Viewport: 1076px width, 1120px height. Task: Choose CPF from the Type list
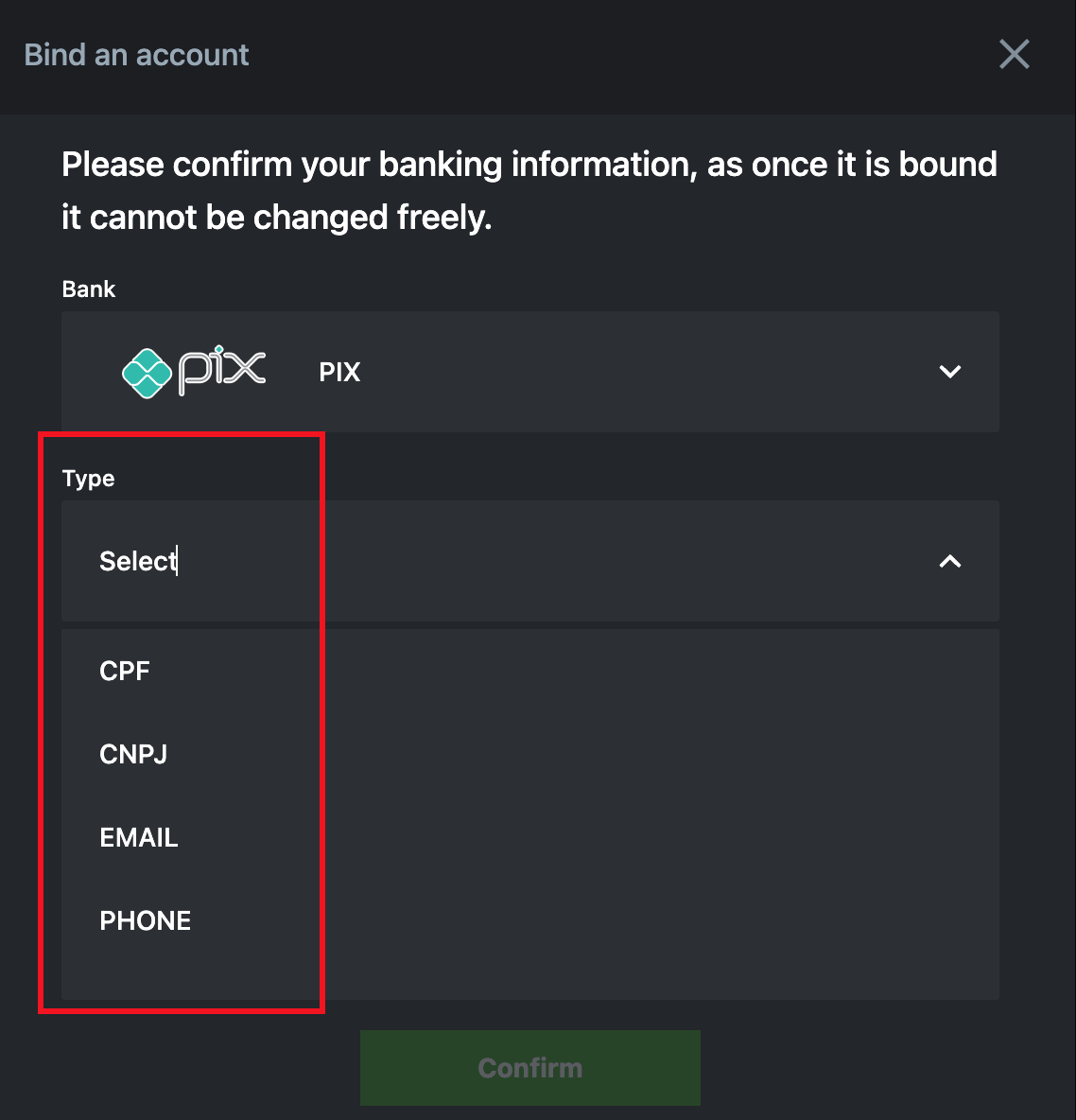125,672
